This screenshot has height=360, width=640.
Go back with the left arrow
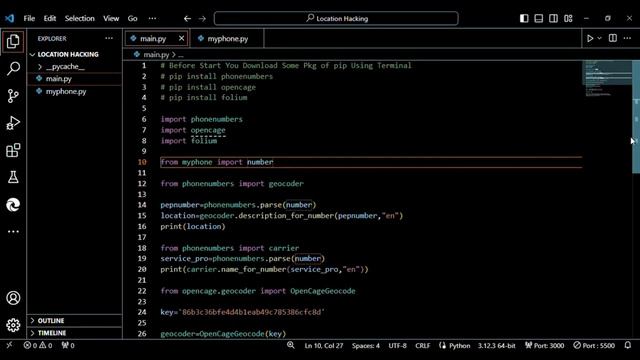[187, 18]
